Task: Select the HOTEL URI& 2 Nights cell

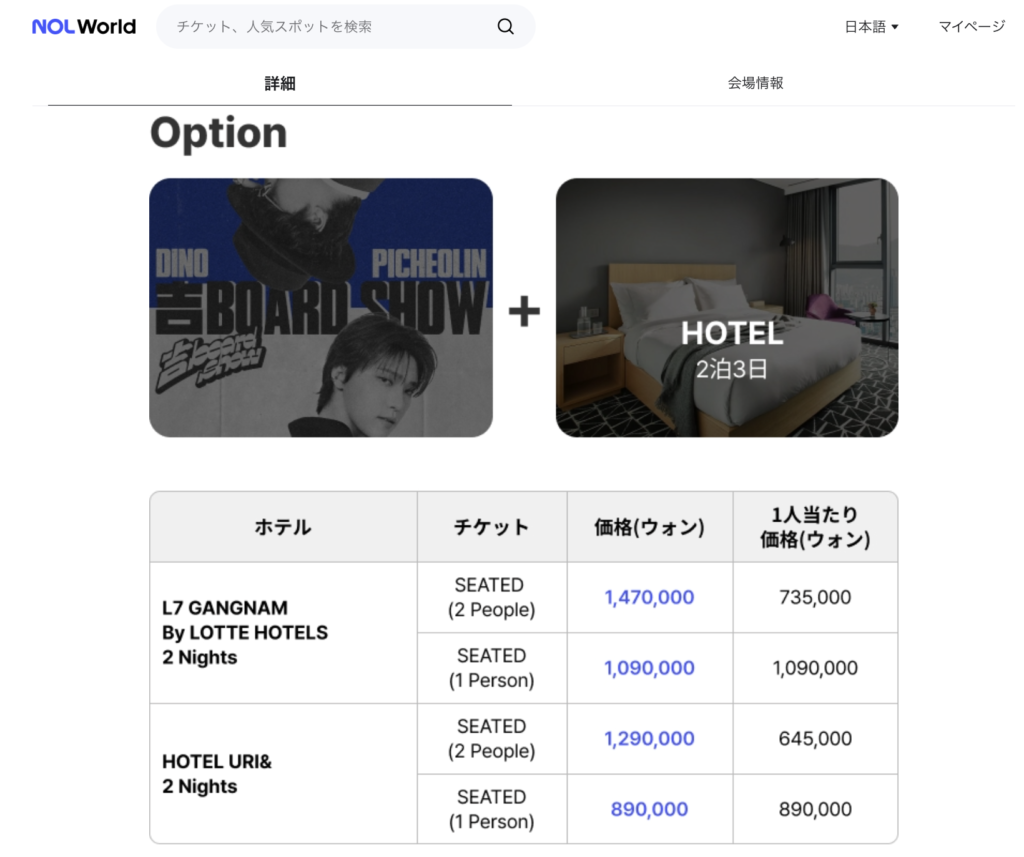Action: [x=283, y=773]
